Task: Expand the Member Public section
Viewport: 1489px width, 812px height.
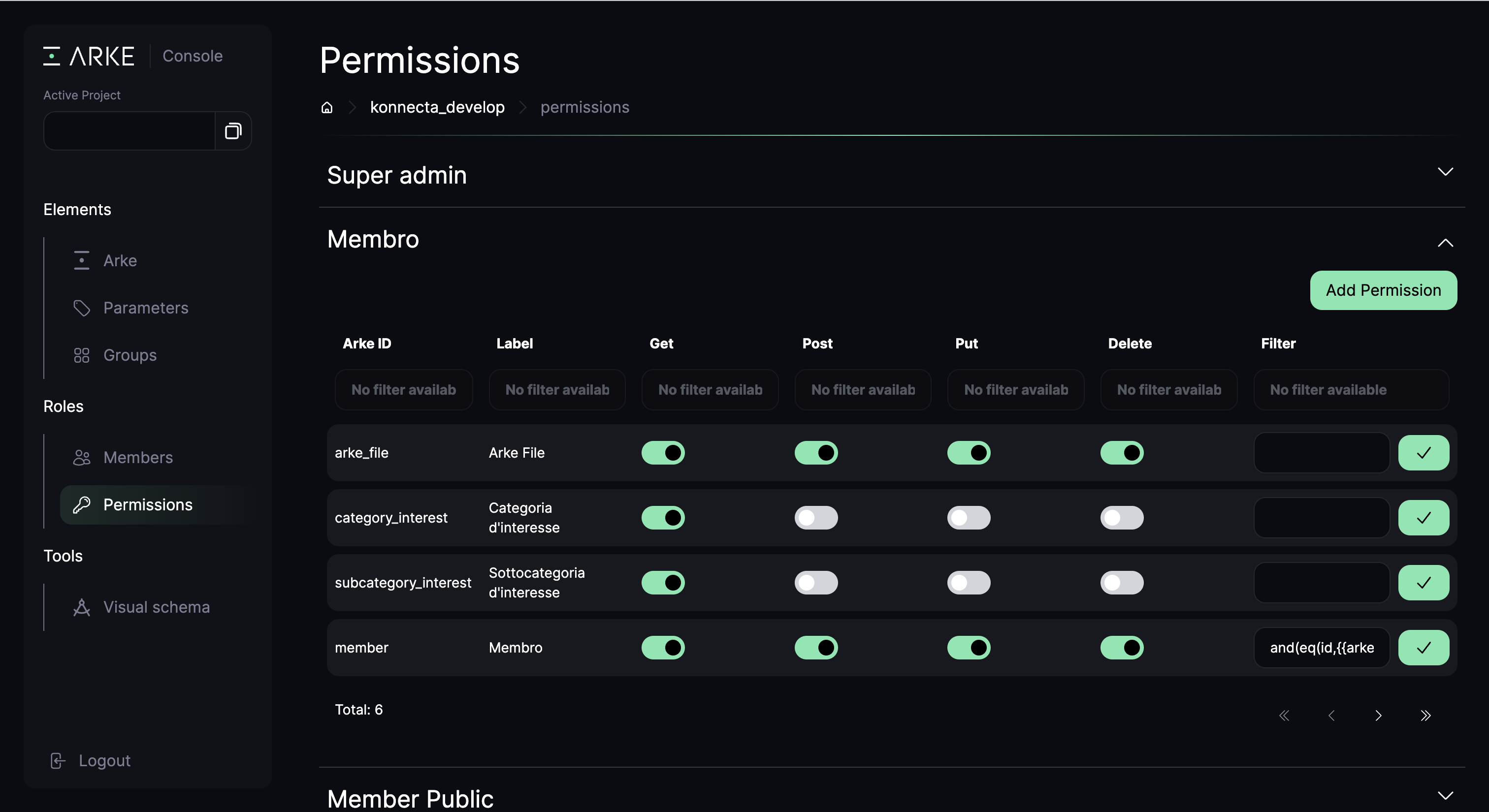Action: tap(1445, 796)
